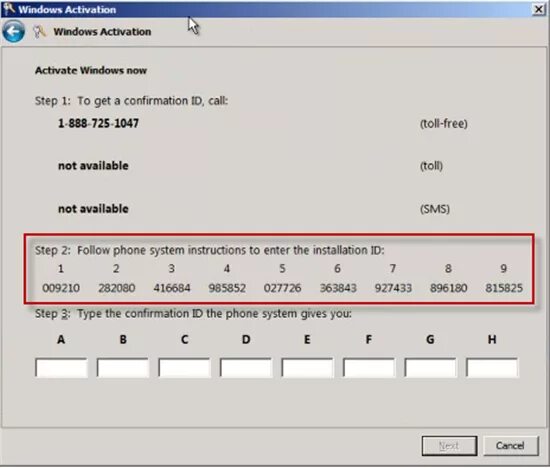Screen dimensions: 550x468
Task: Focus confirmation ID field C
Action: [x=184, y=368]
